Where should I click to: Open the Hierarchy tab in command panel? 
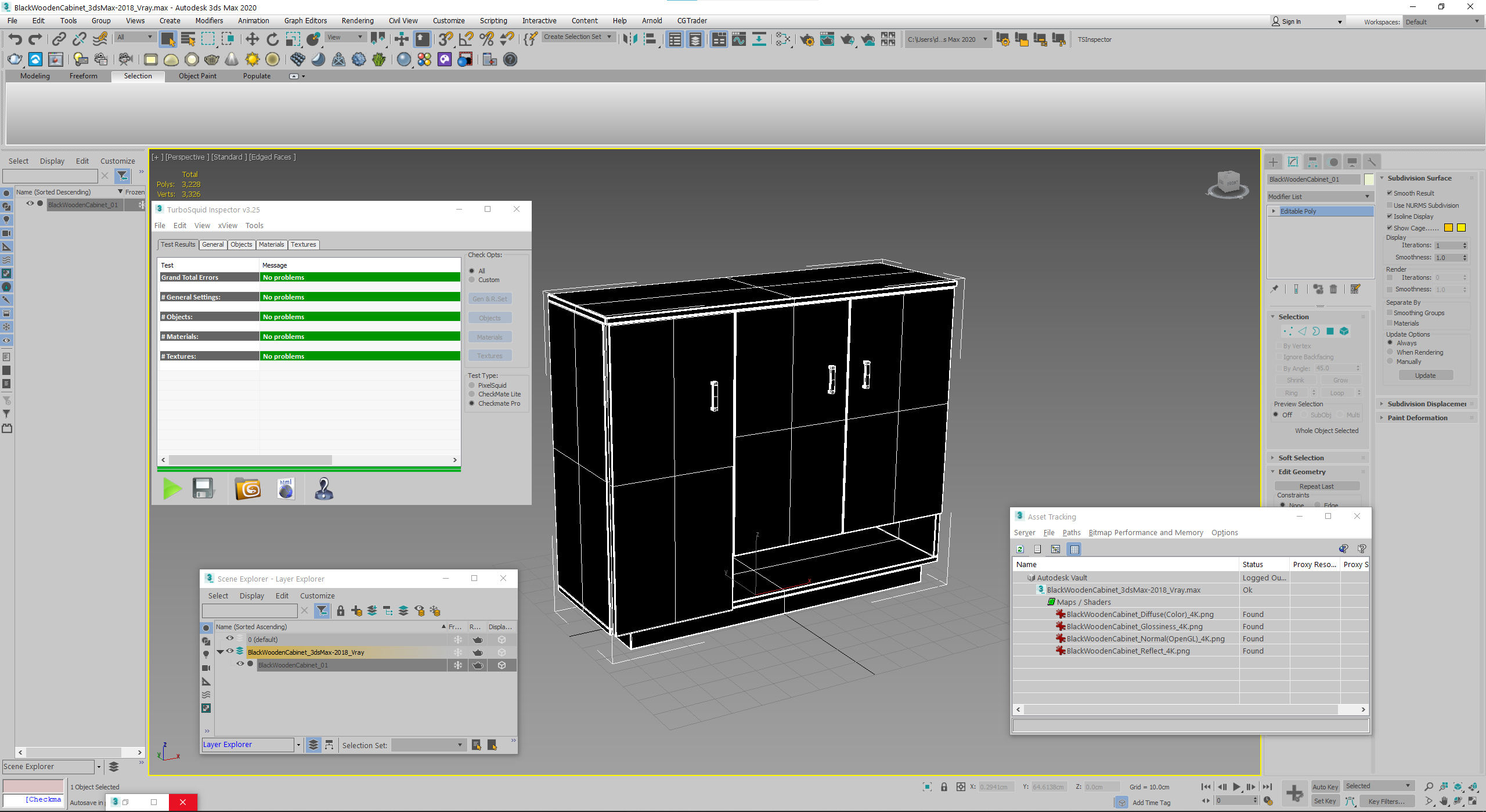pos(1312,162)
